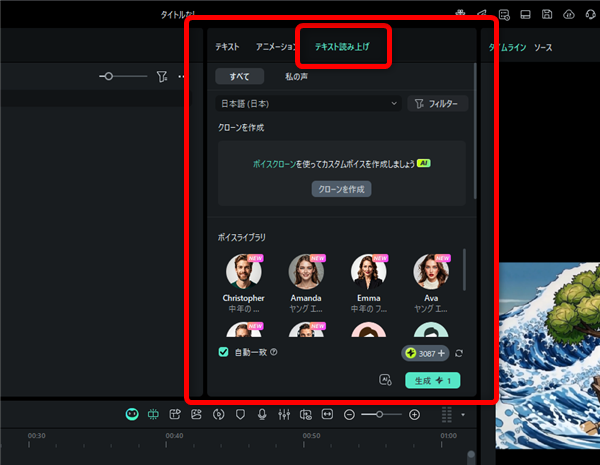Screen dimensions: 600x465
Task: Open the フィルター voice filter menu
Action: click(x=437, y=103)
